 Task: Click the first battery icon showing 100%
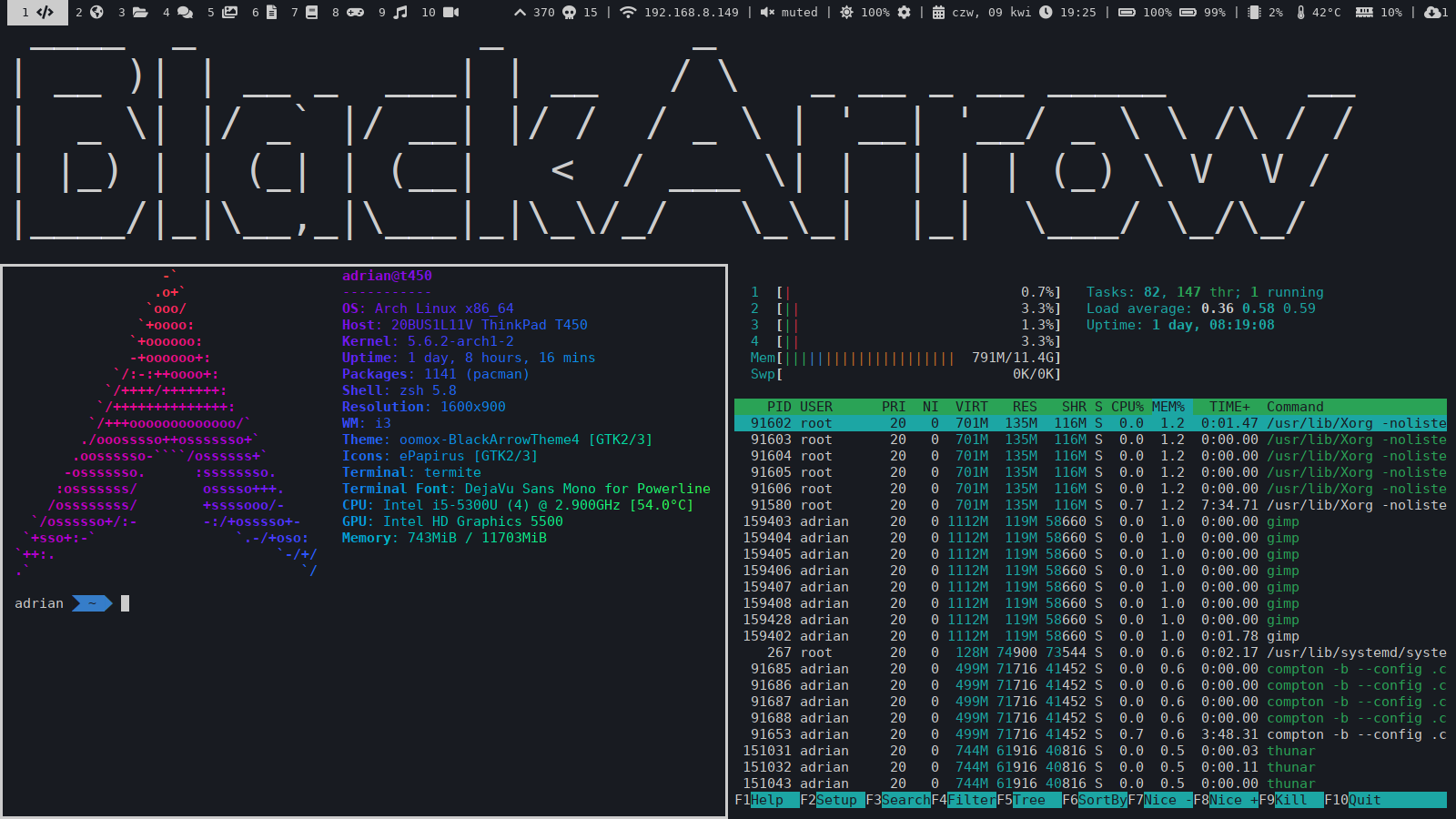(1127, 13)
